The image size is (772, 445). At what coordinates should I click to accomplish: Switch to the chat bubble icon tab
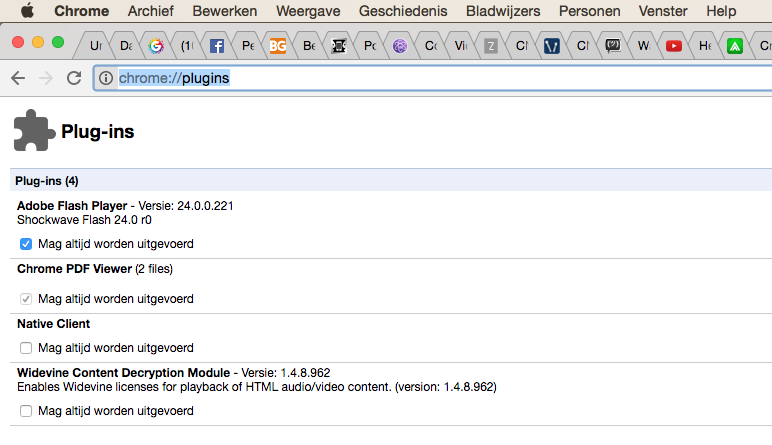click(x=612, y=46)
